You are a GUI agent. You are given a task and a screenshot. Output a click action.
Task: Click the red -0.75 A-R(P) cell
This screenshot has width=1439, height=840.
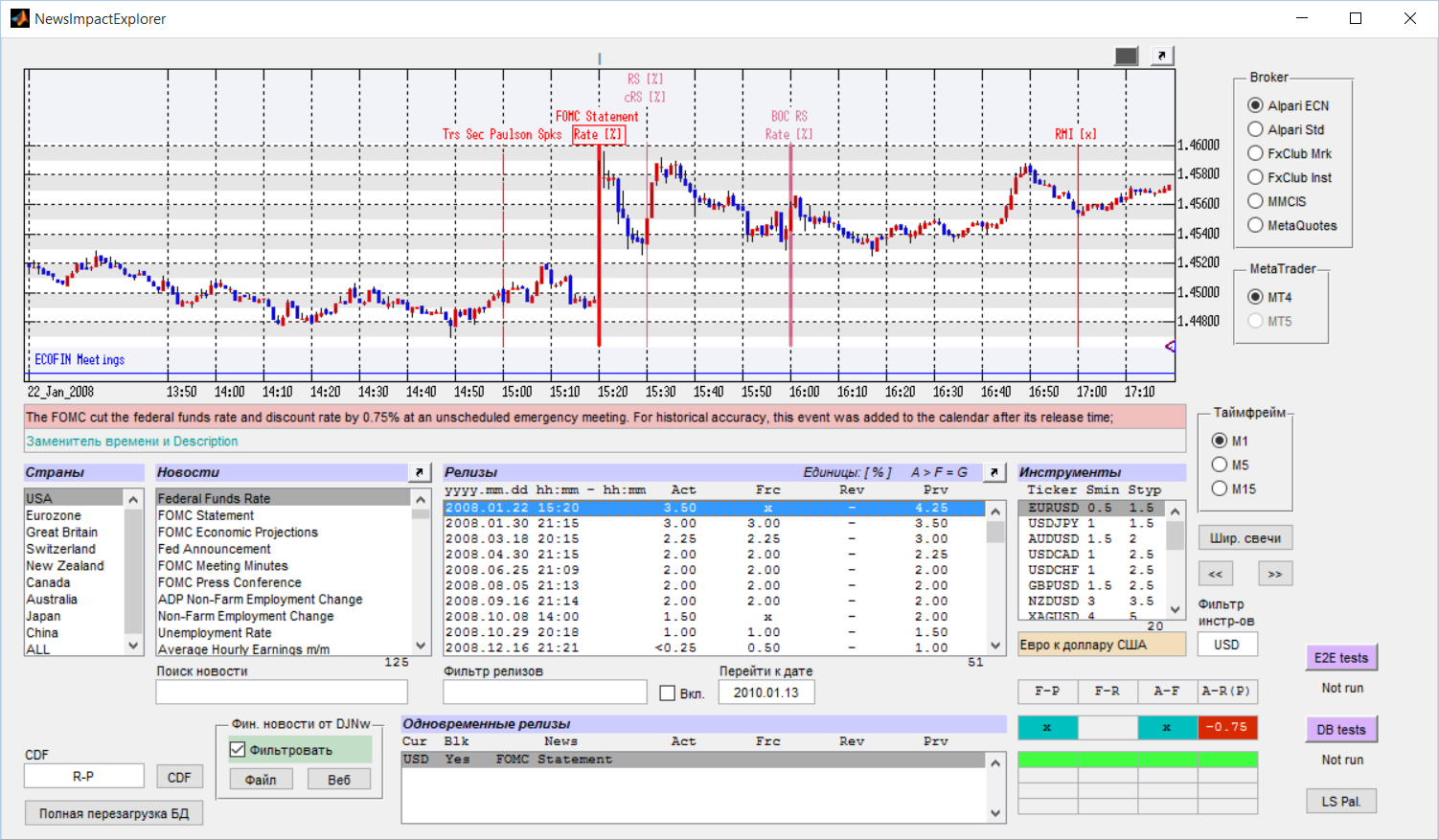[1227, 727]
